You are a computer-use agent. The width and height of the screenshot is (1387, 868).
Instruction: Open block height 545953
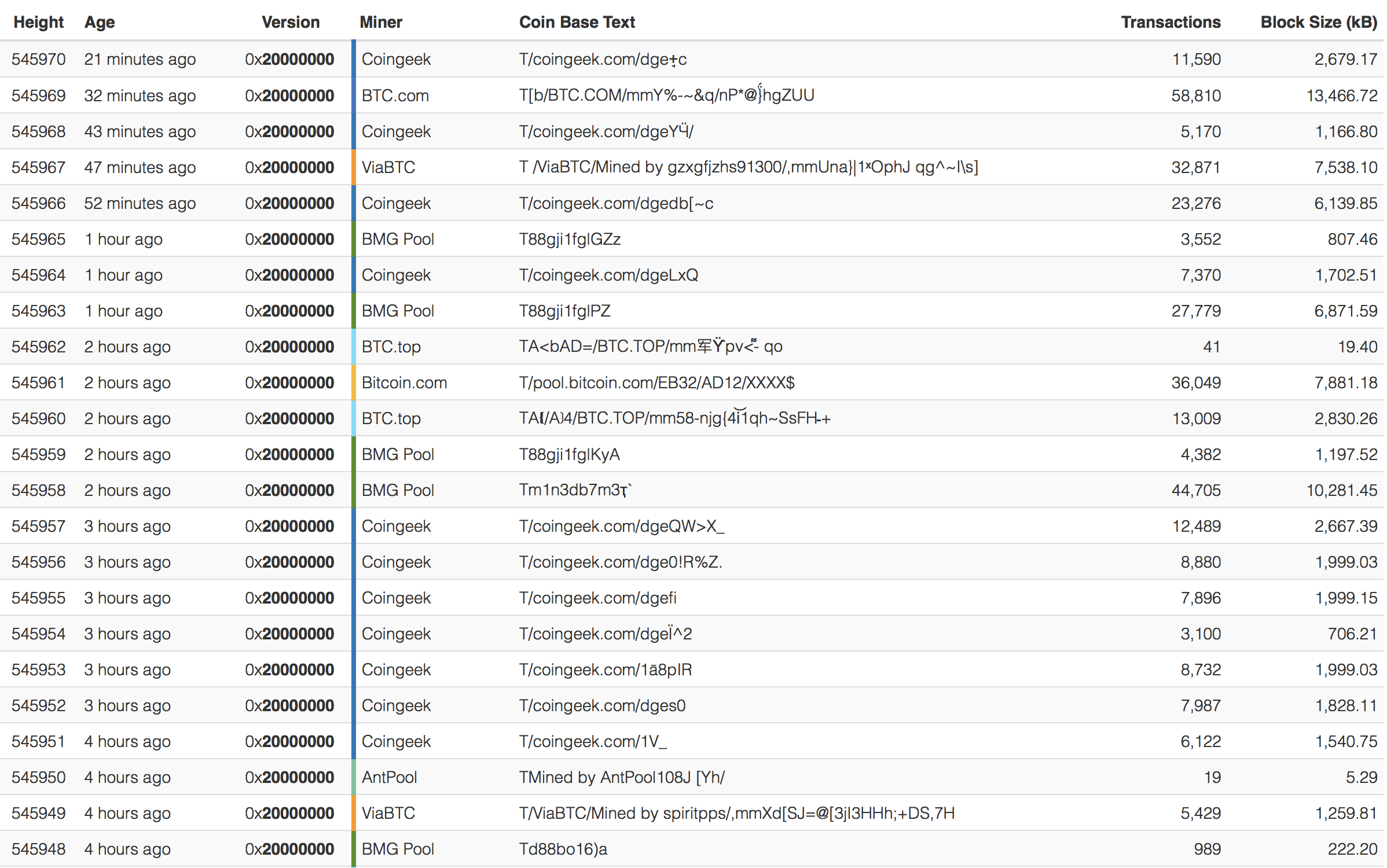(x=38, y=670)
